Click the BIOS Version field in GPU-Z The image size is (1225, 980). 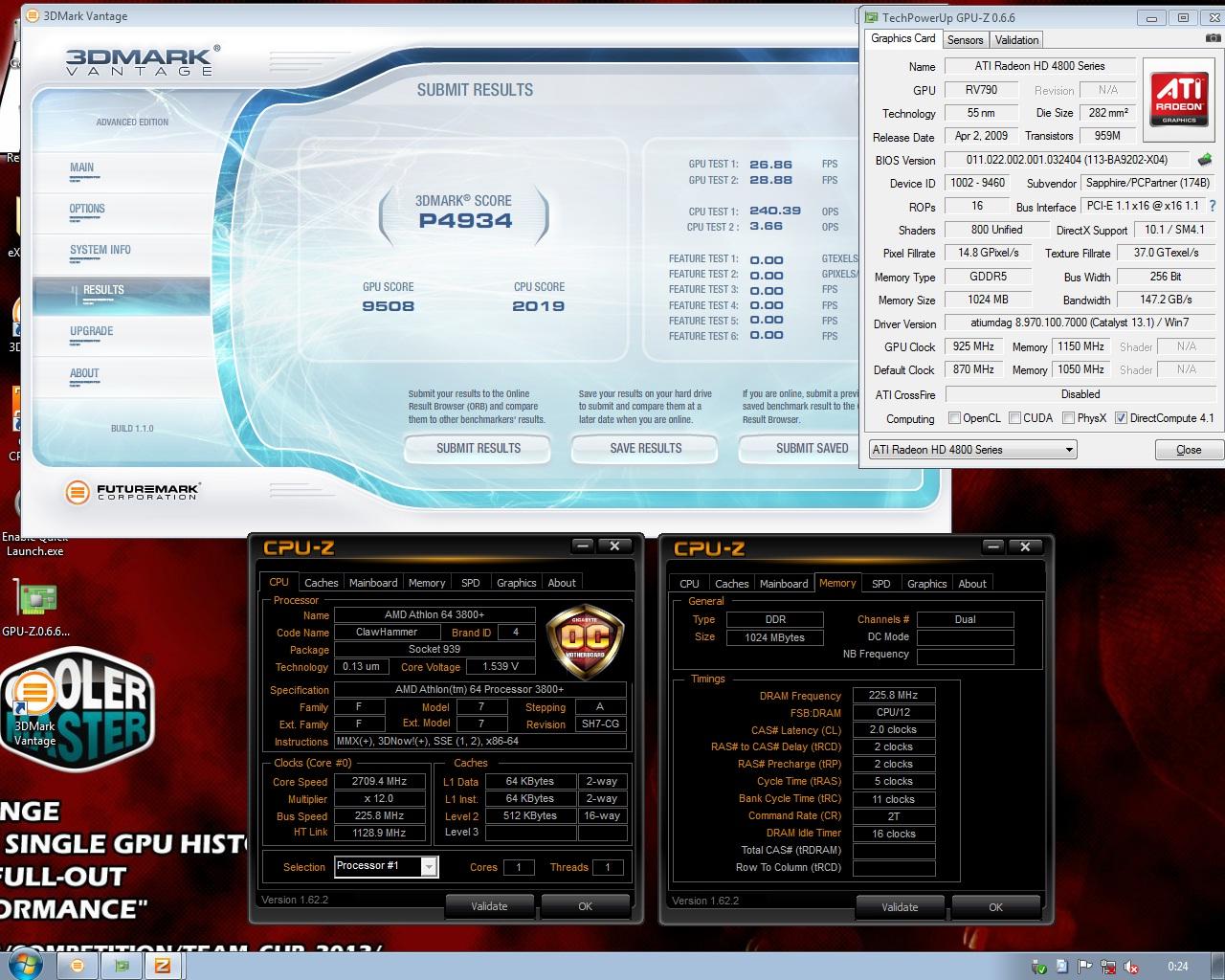coord(1068,160)
